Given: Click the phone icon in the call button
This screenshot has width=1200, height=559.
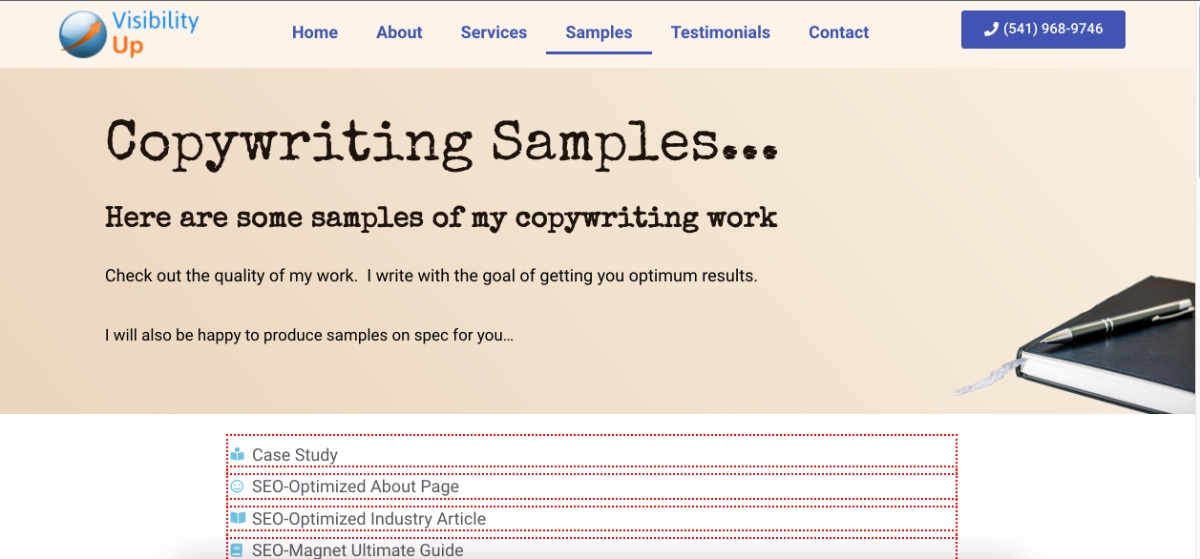Looking at the screenshot, I should [x=991, y=30].
